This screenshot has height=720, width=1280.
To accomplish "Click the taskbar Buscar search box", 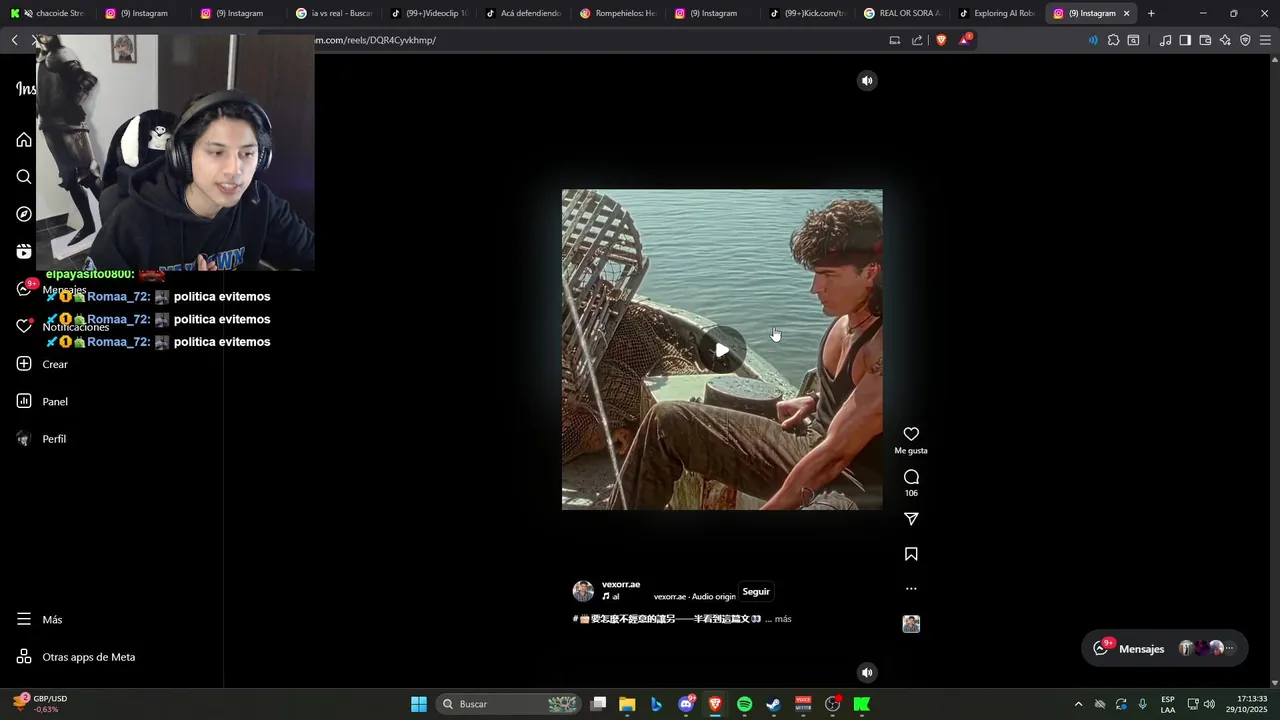I will click(x=510, y=704).
